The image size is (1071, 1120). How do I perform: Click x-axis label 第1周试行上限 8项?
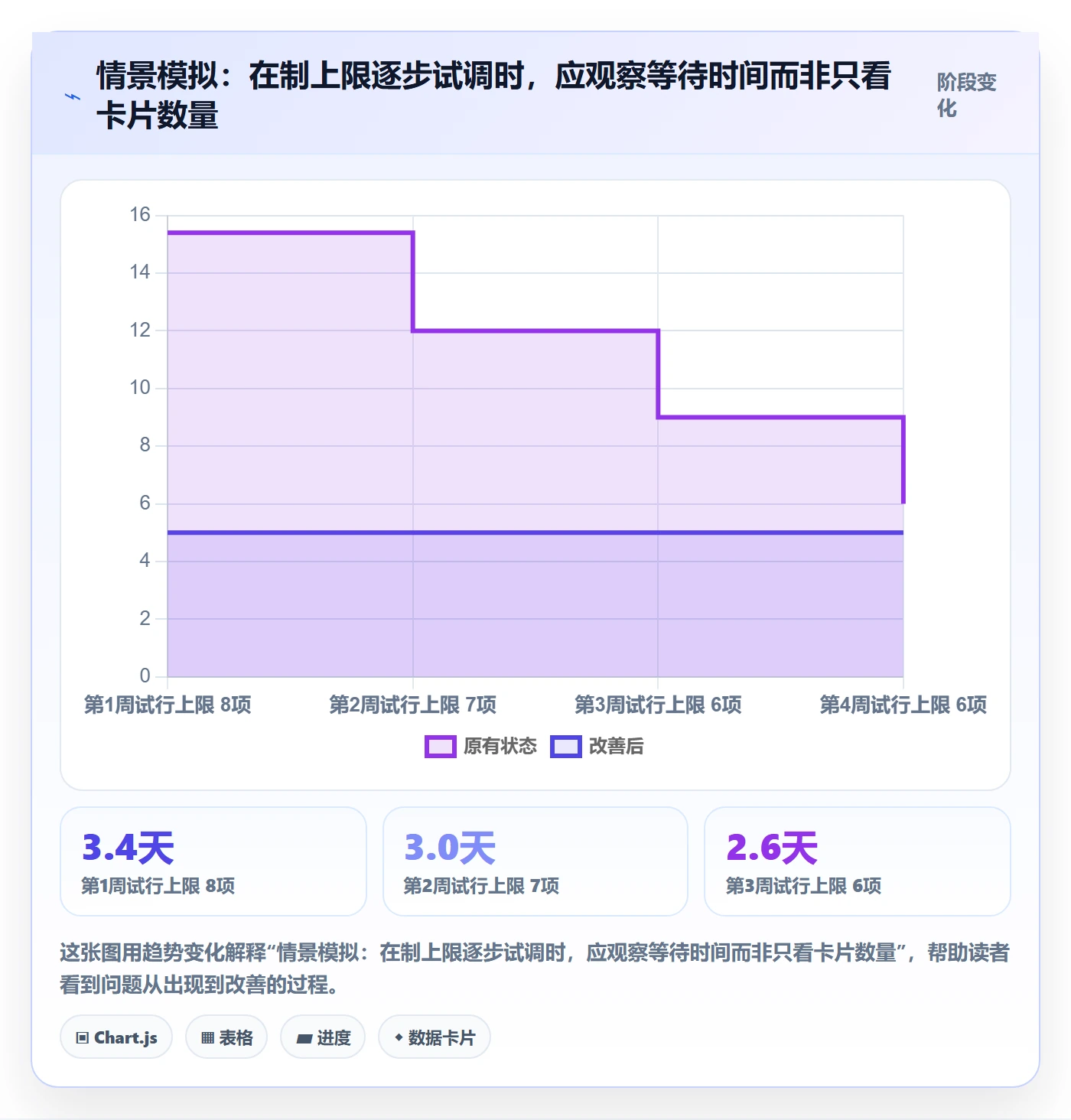168,705
